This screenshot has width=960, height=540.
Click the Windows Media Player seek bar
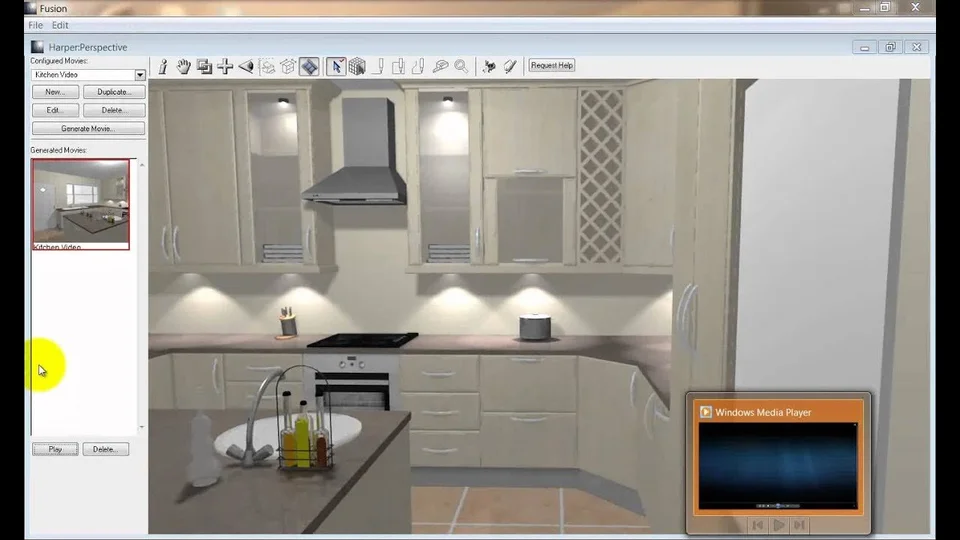point(778,506)
